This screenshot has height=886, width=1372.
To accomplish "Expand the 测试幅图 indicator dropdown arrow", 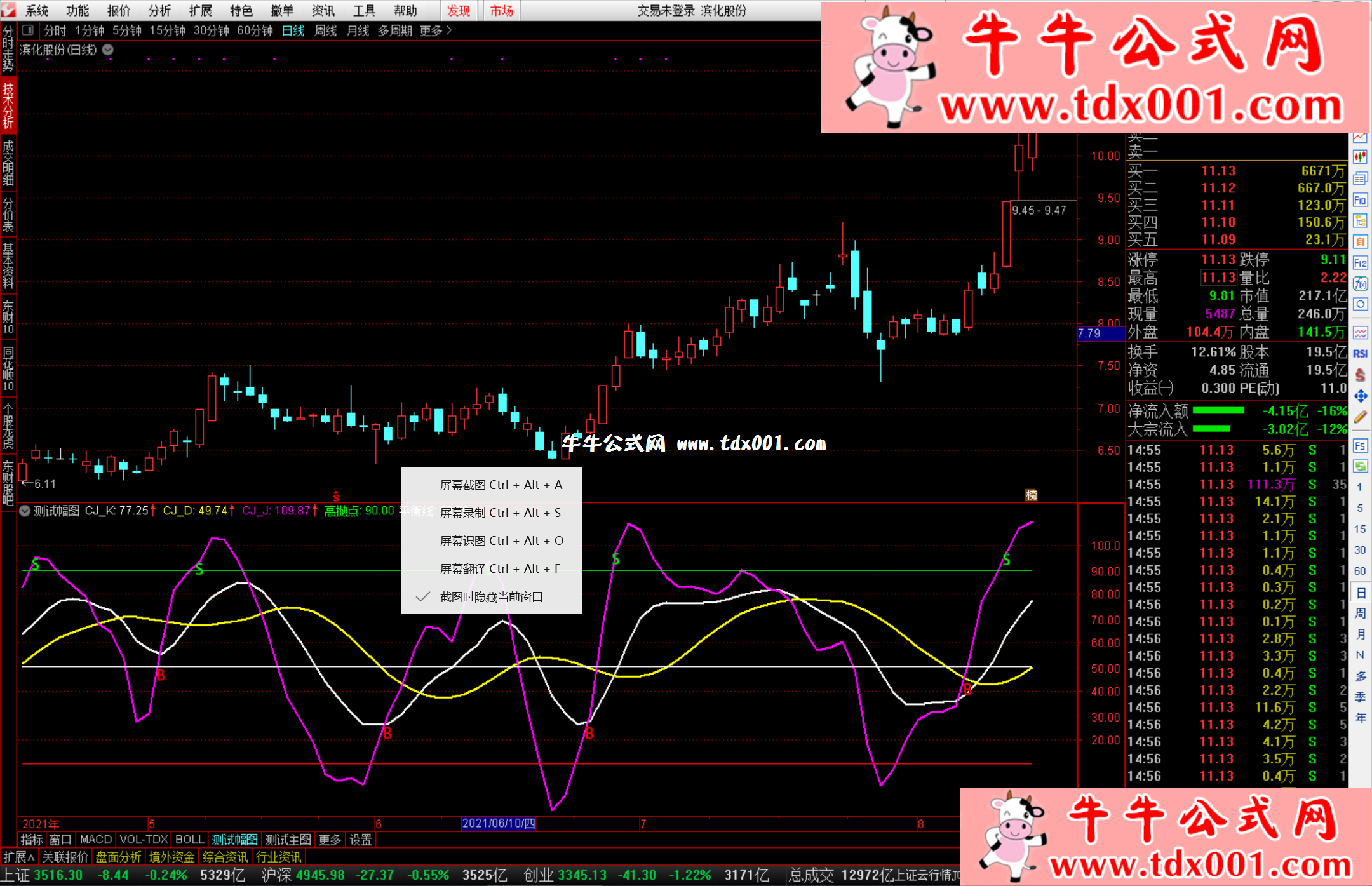I will [x=25, y=511].
